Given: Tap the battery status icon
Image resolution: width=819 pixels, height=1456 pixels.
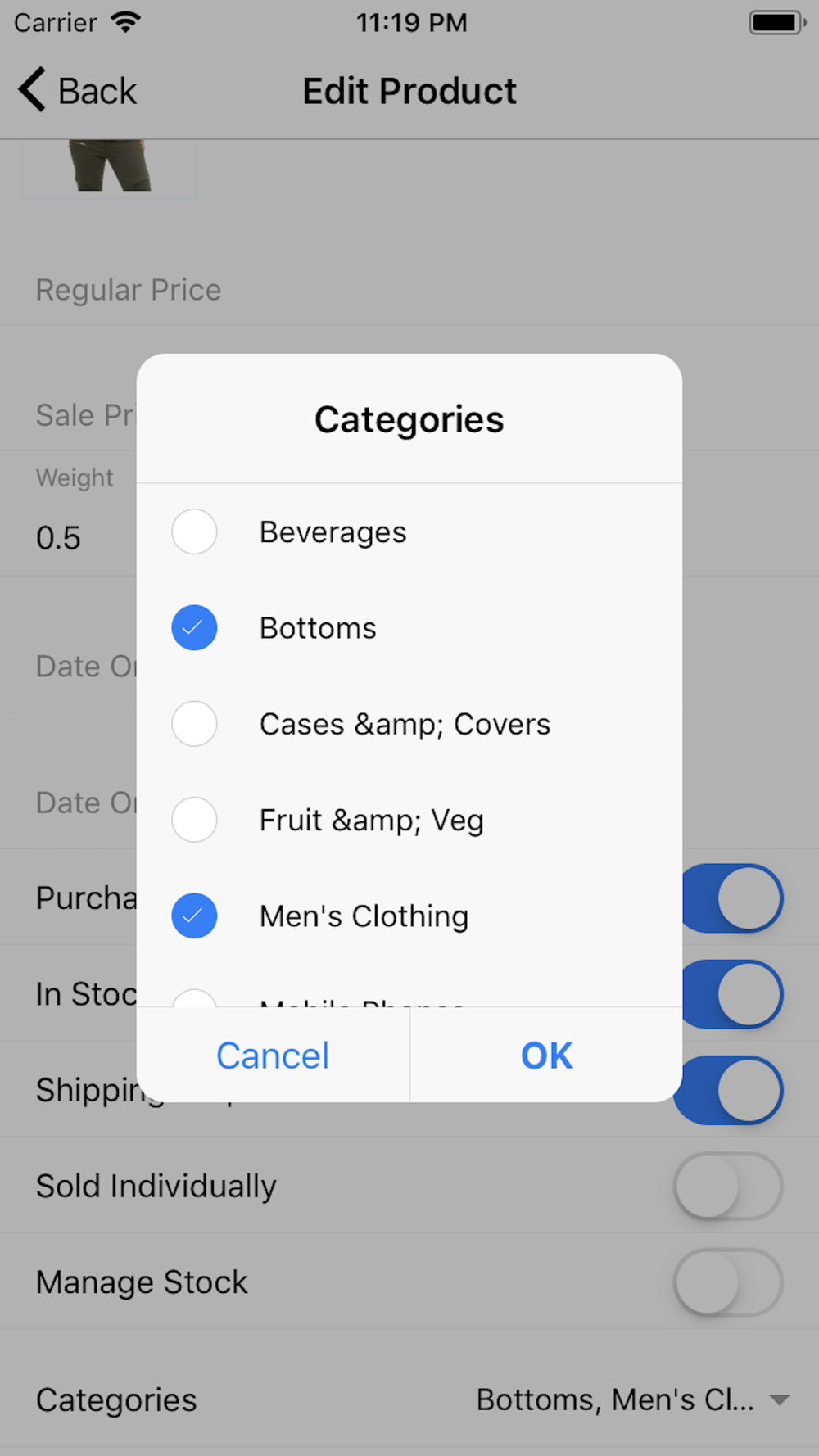Looking at the screenshot, I should (x=777, y=22).
